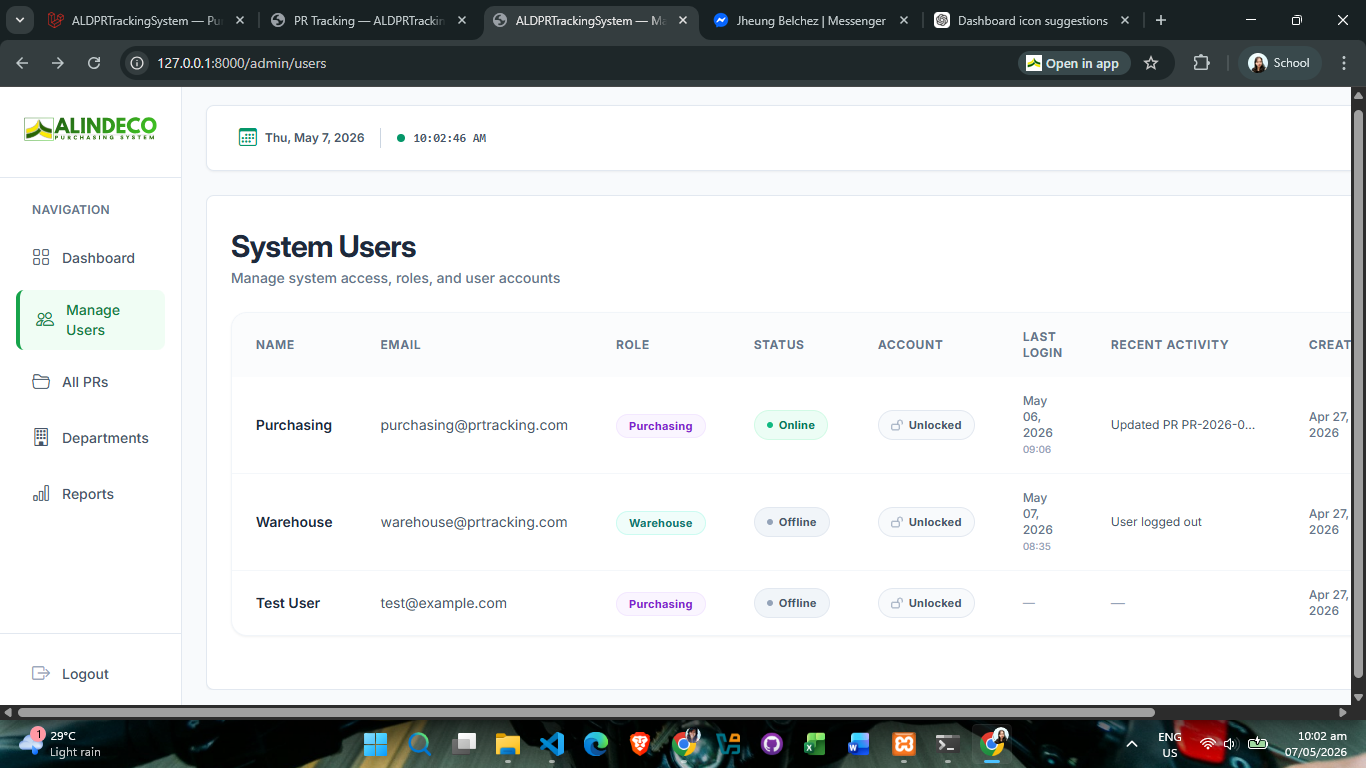Click the RECENT ACTIVITY column header

tap(1169, 345)
